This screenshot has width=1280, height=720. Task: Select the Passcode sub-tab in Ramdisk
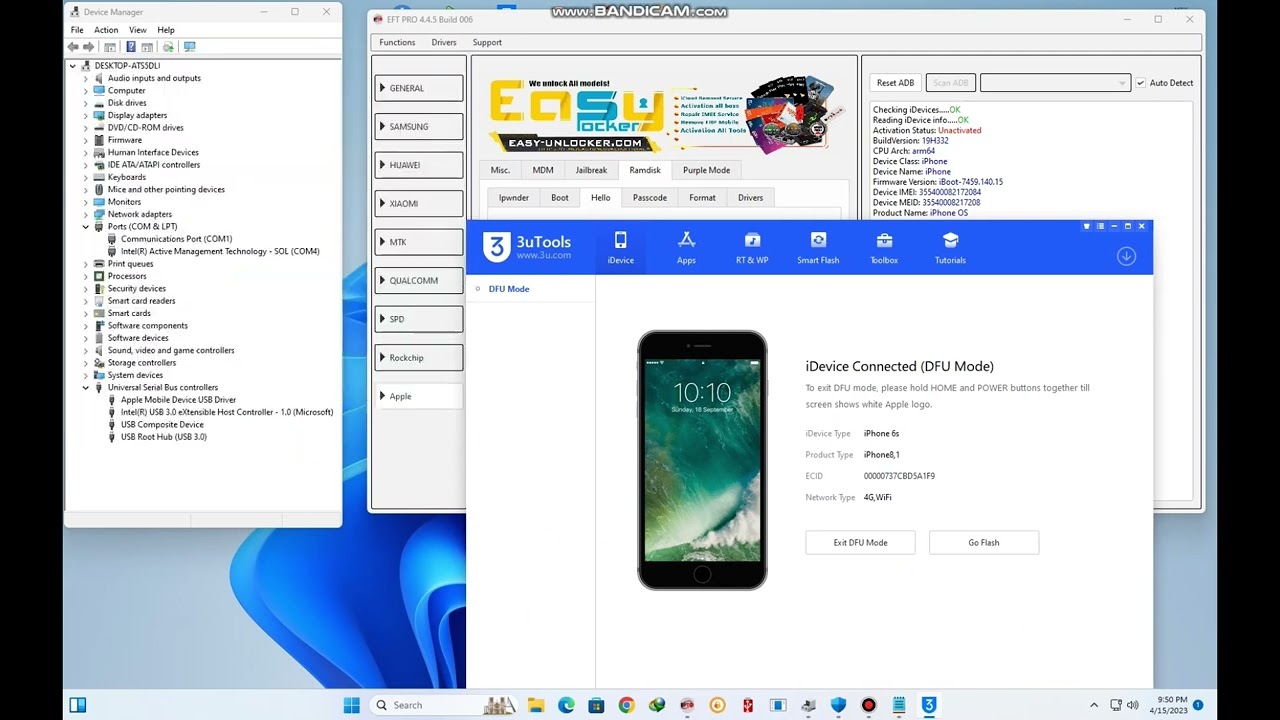coord(649,198)
